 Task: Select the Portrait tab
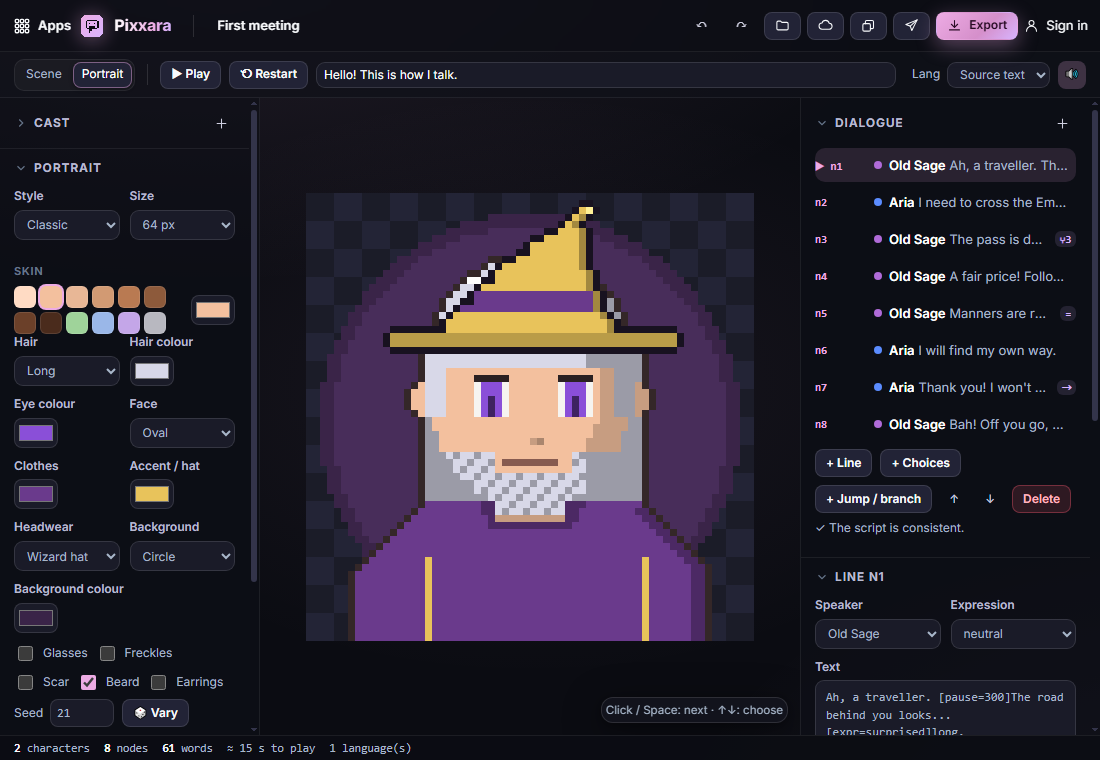pos(102,74)
